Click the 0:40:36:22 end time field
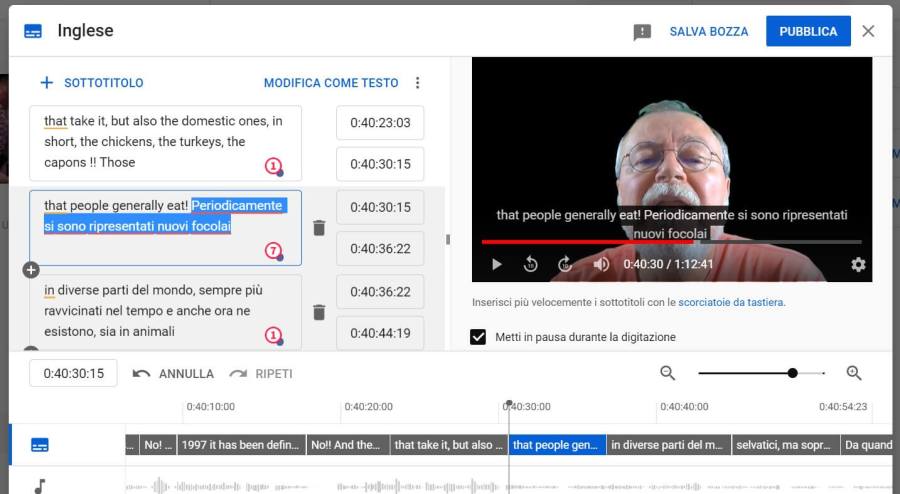Viewport: 900px width, 494px height. pos(380,249)
